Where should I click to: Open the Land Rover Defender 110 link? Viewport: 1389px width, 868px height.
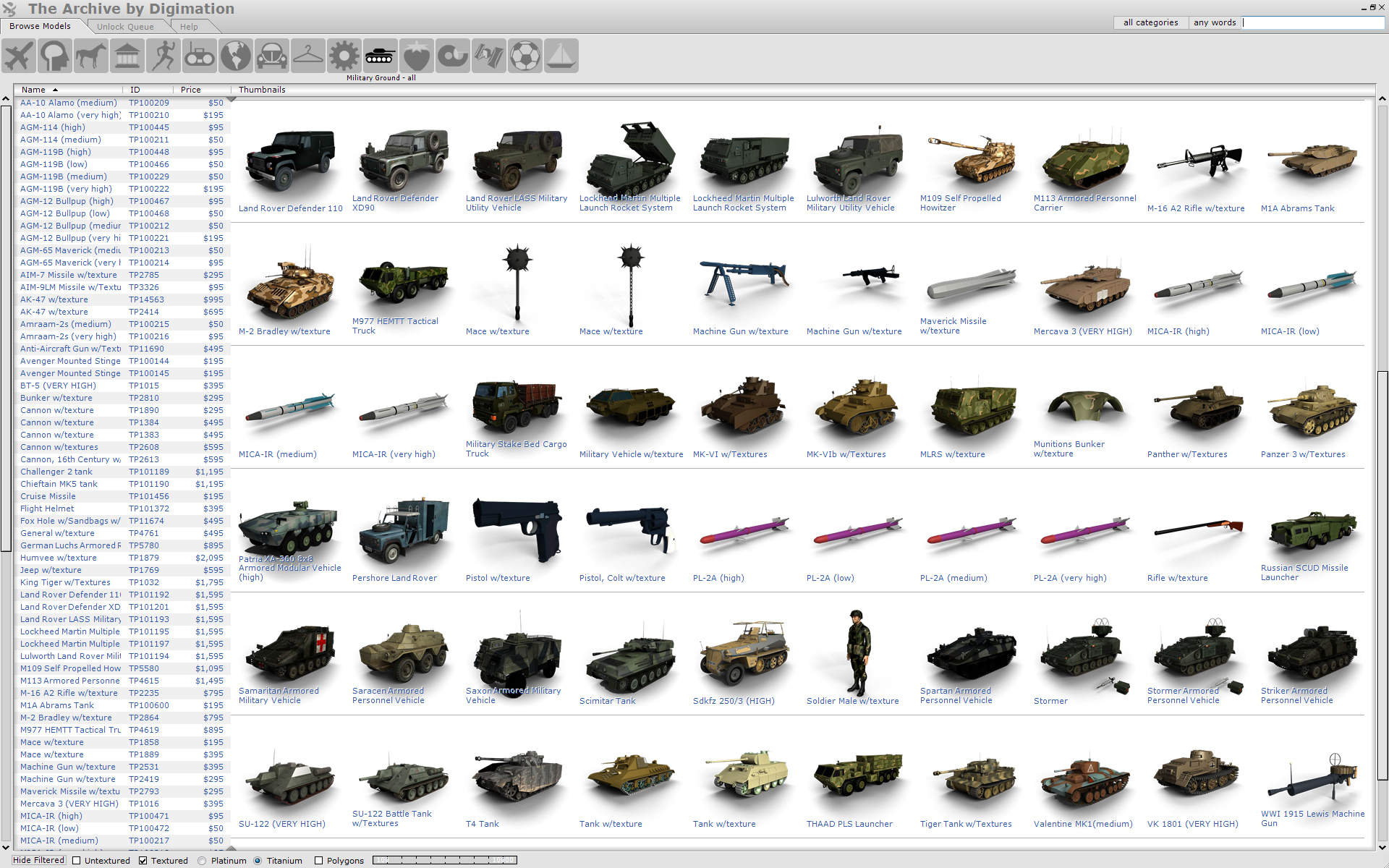(291, 208)
